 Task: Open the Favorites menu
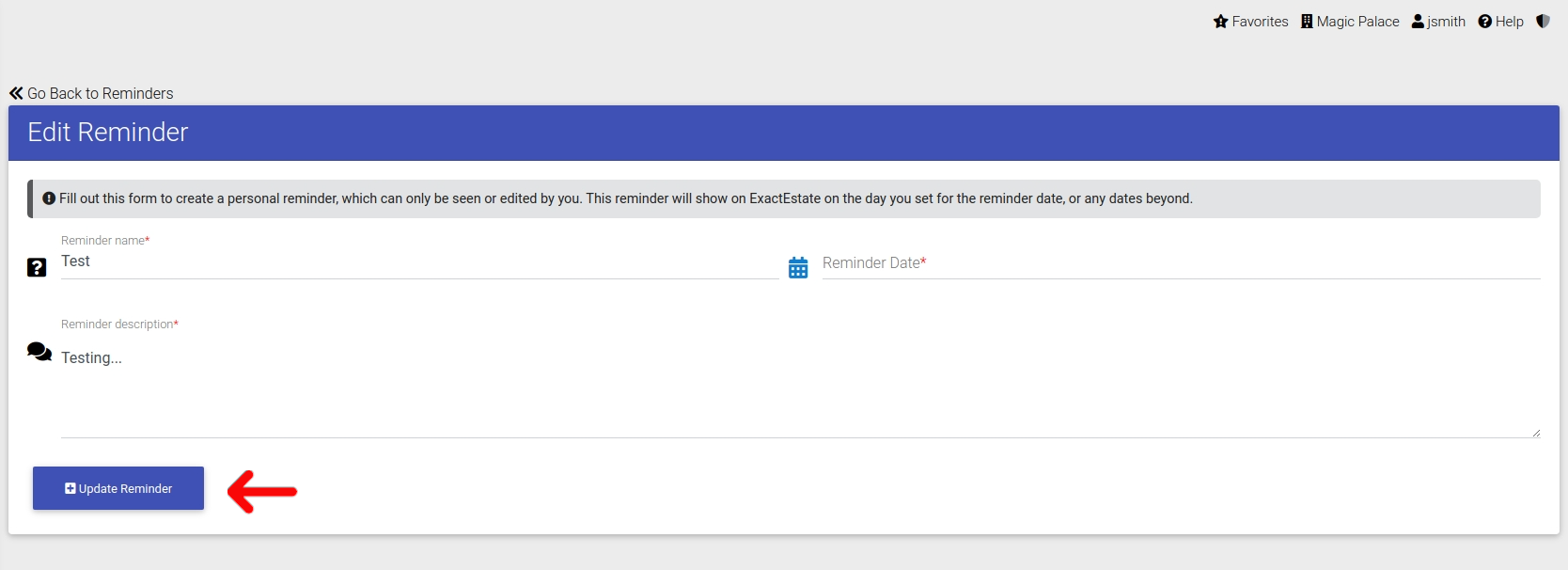[x=1251, y=22]
